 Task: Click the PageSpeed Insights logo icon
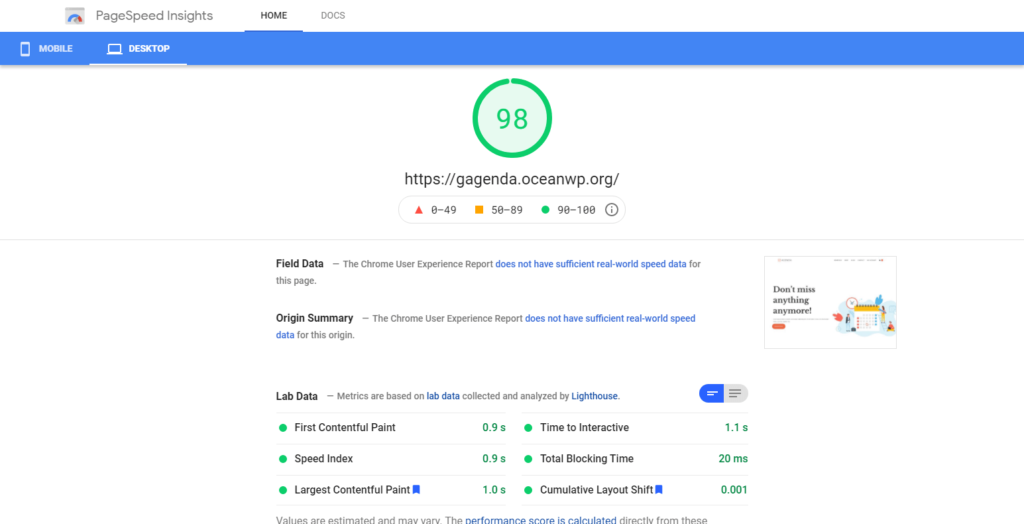[x=75, y=16]
